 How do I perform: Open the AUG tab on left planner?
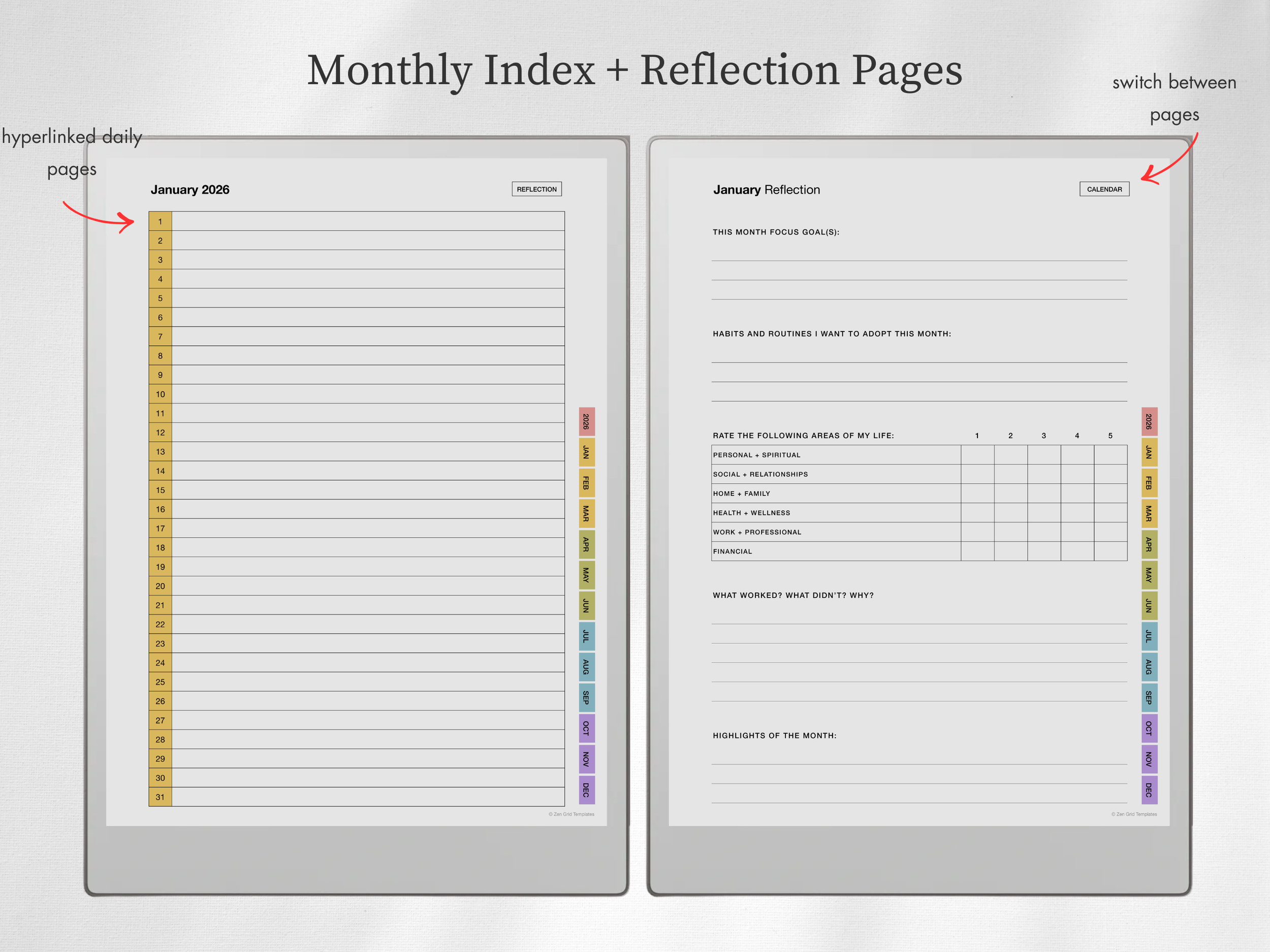pos(586,667)
